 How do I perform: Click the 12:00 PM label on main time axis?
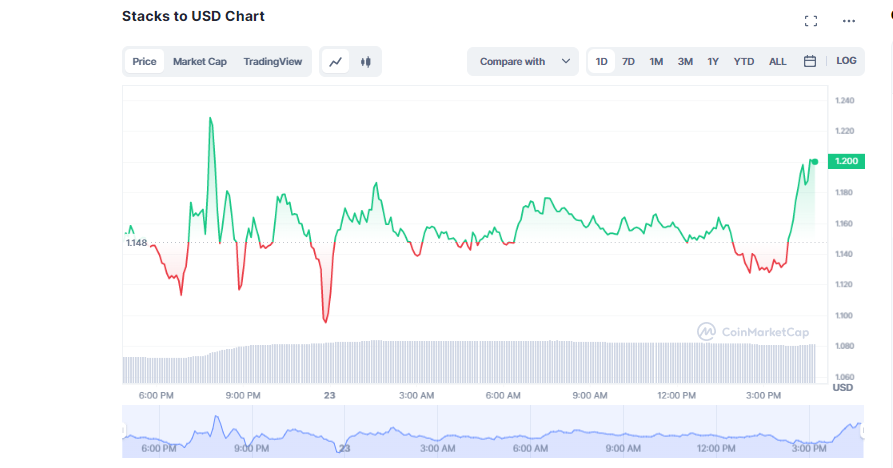(677, 395)
